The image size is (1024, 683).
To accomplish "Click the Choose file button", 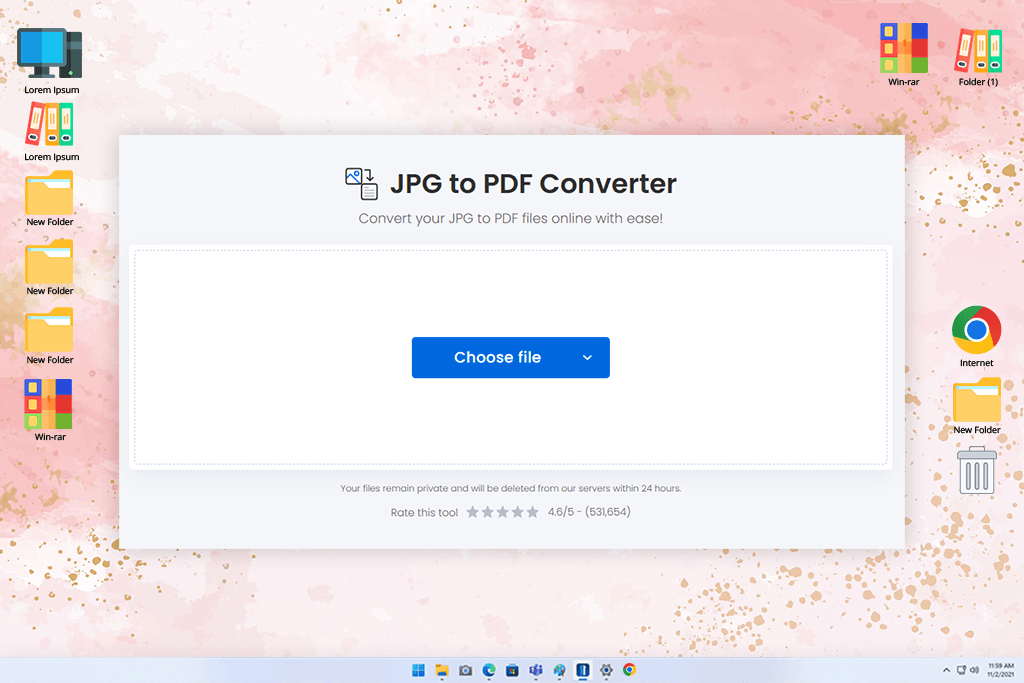I will (510, 357).
